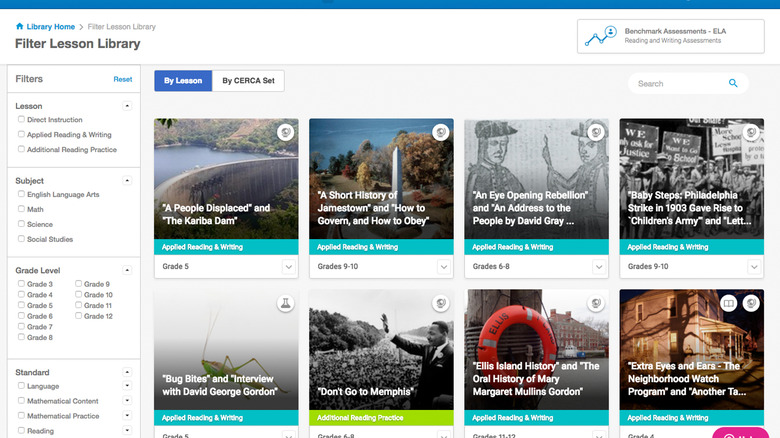This screenshot has width=780, height=438.
Task: Click the science flask icon on Bug Bites card
Action: (x=285, y=303)
